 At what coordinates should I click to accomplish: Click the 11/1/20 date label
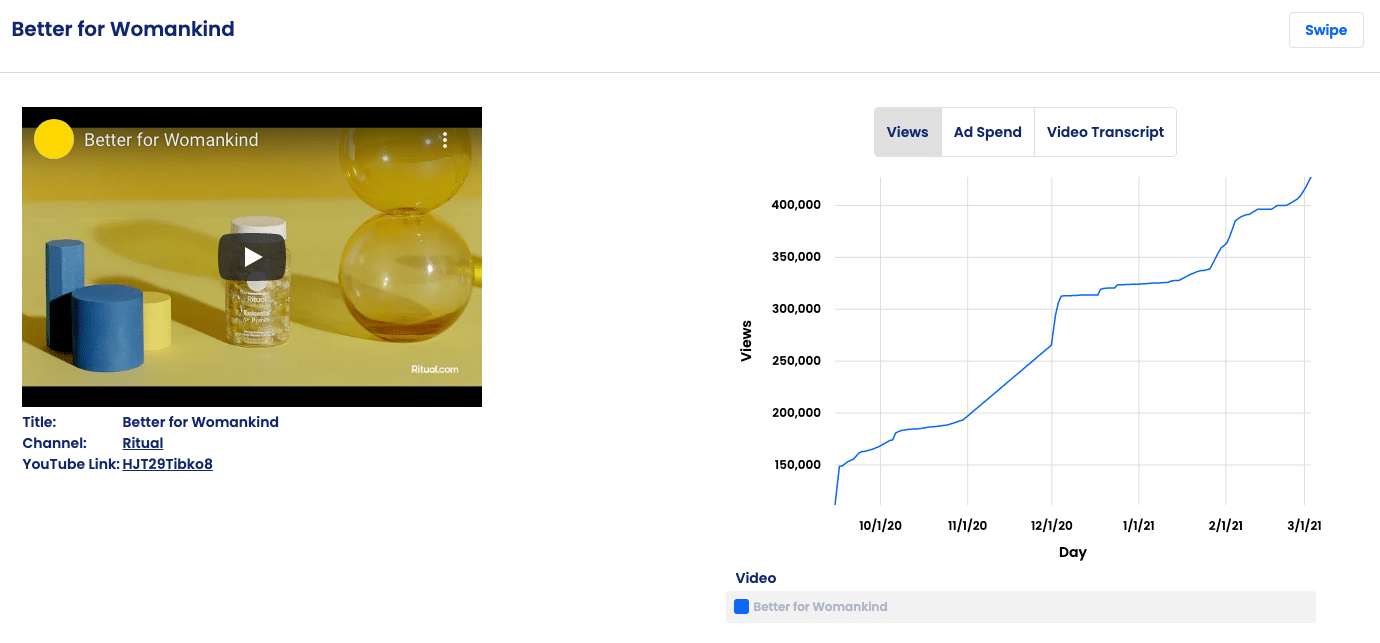pyautogui.click(x=967, y=525)
